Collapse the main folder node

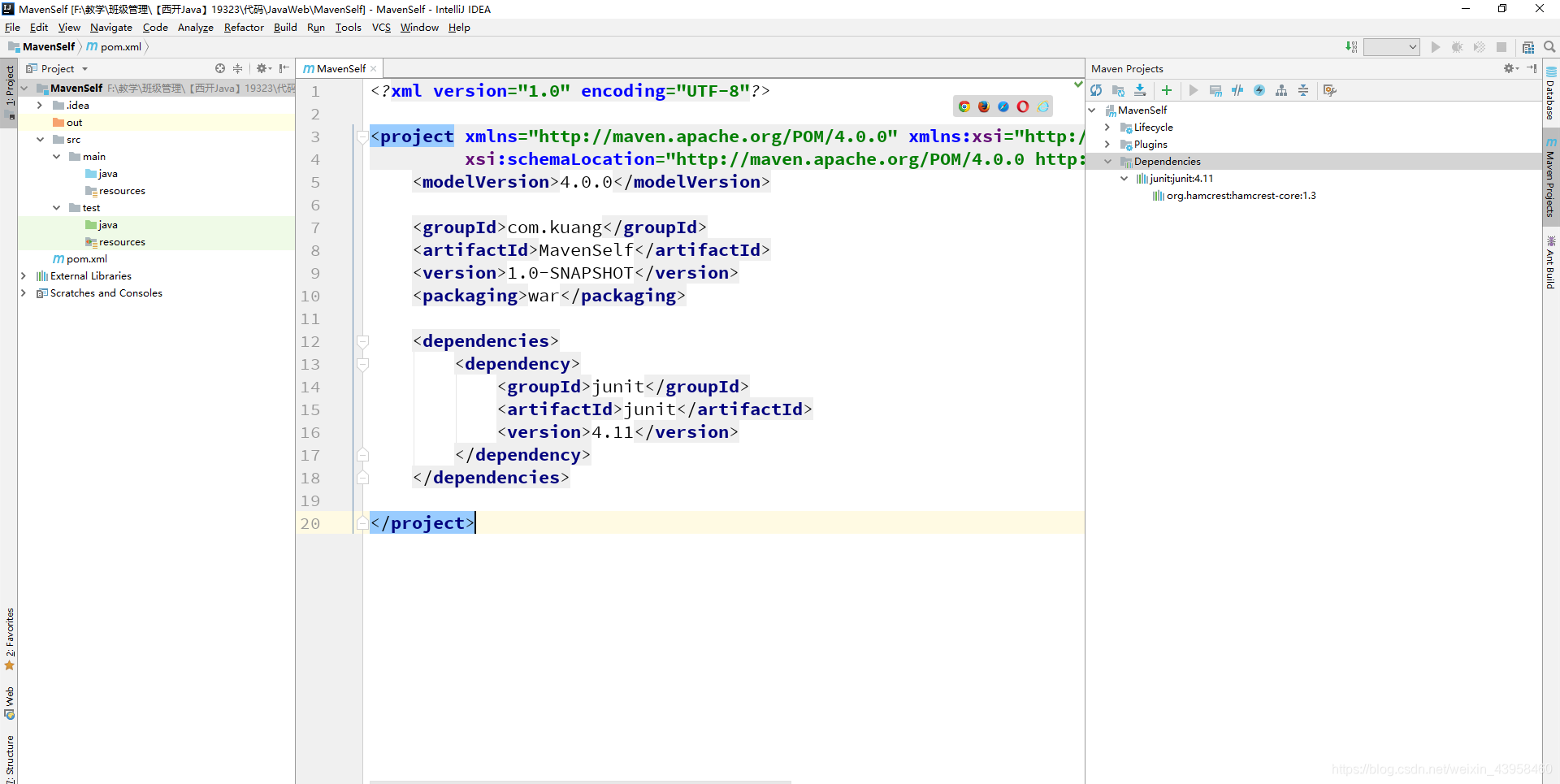[56, 157]
